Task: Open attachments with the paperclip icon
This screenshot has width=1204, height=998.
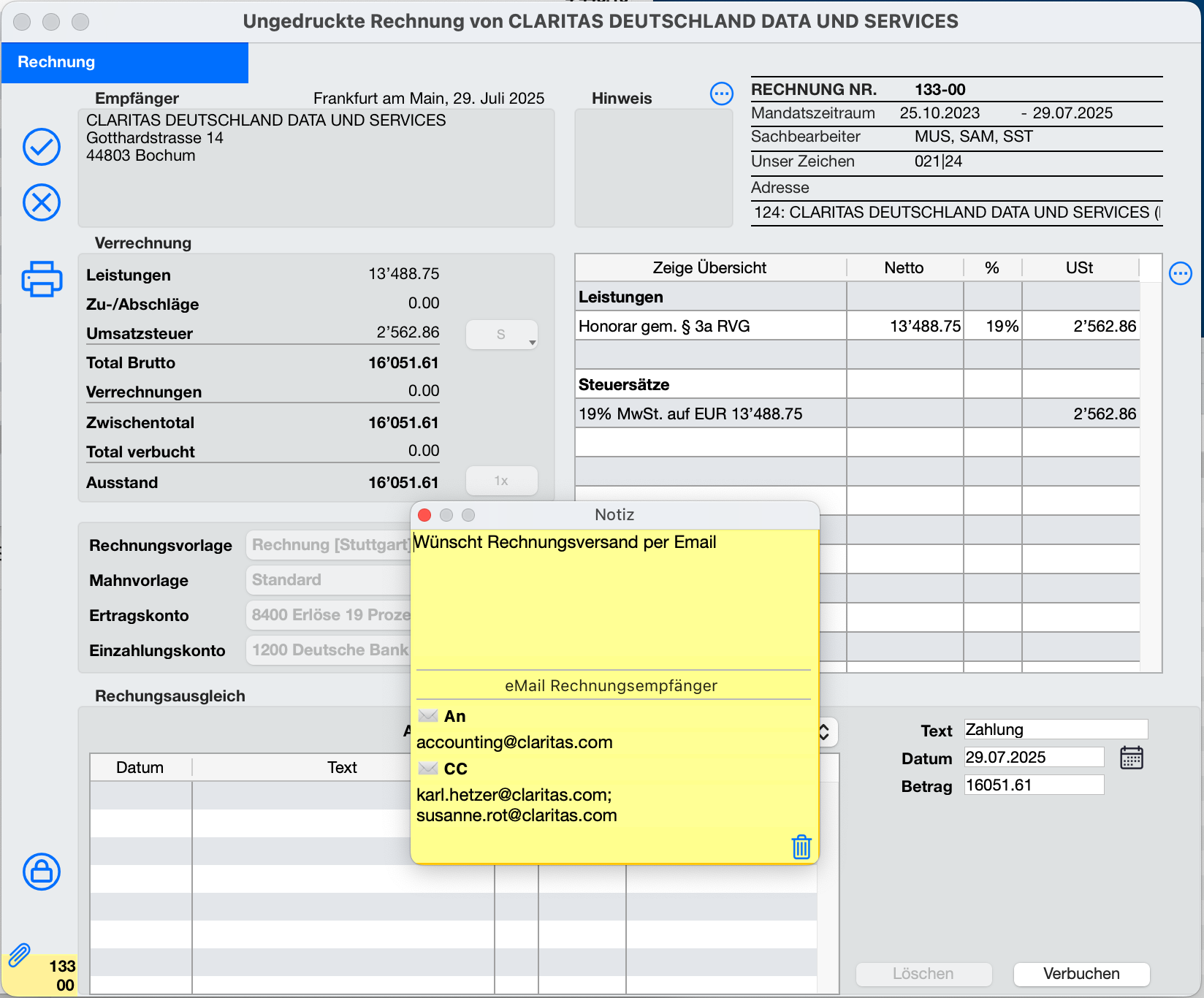Action: [x=19, y=955]
